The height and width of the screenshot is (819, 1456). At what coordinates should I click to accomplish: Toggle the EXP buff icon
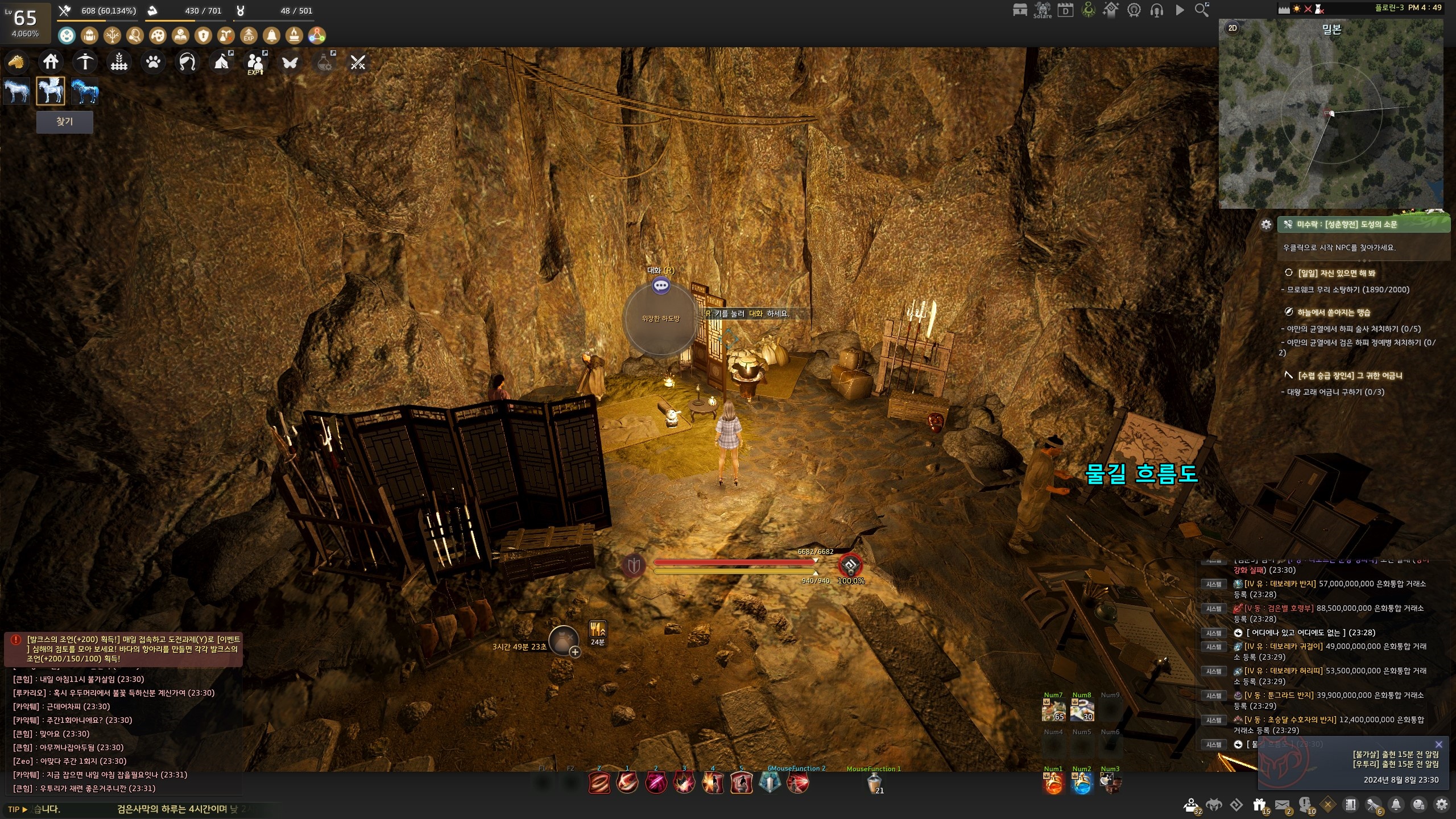tap(249, 36)
